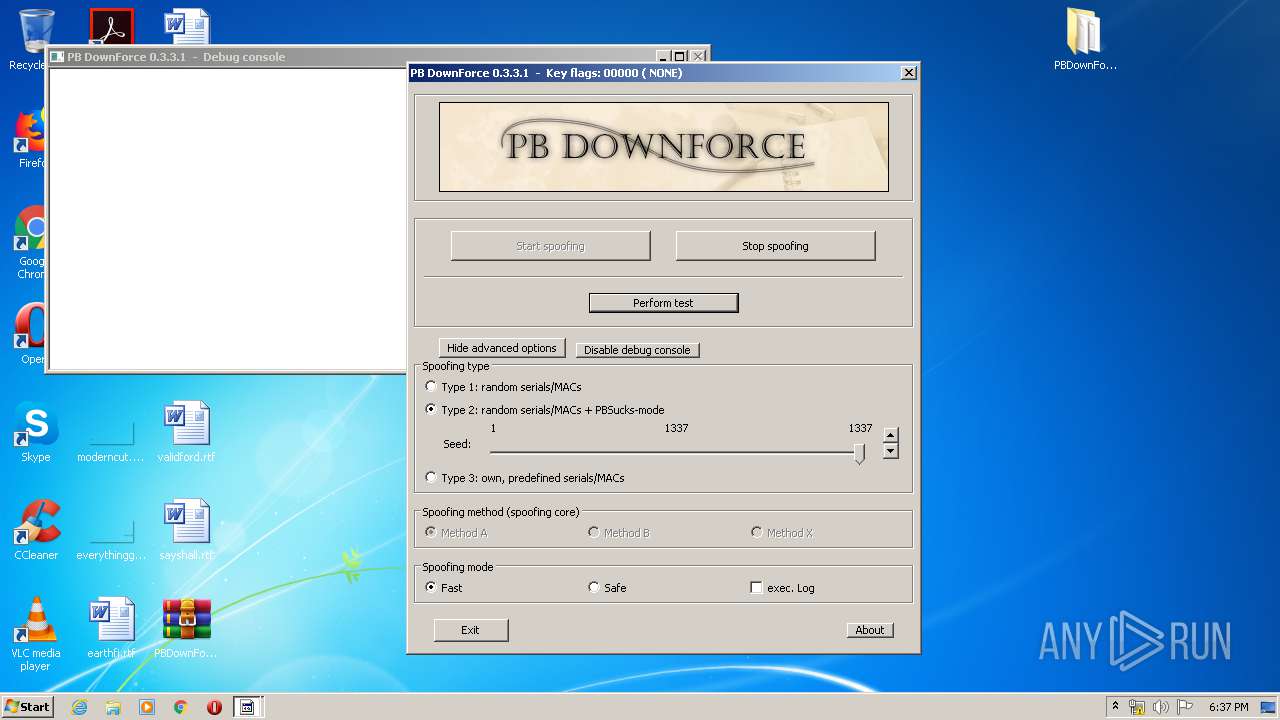Choose the Safe spoofing mode
Viewport: 1280px width, 720px height.
(x=594, y=588)
